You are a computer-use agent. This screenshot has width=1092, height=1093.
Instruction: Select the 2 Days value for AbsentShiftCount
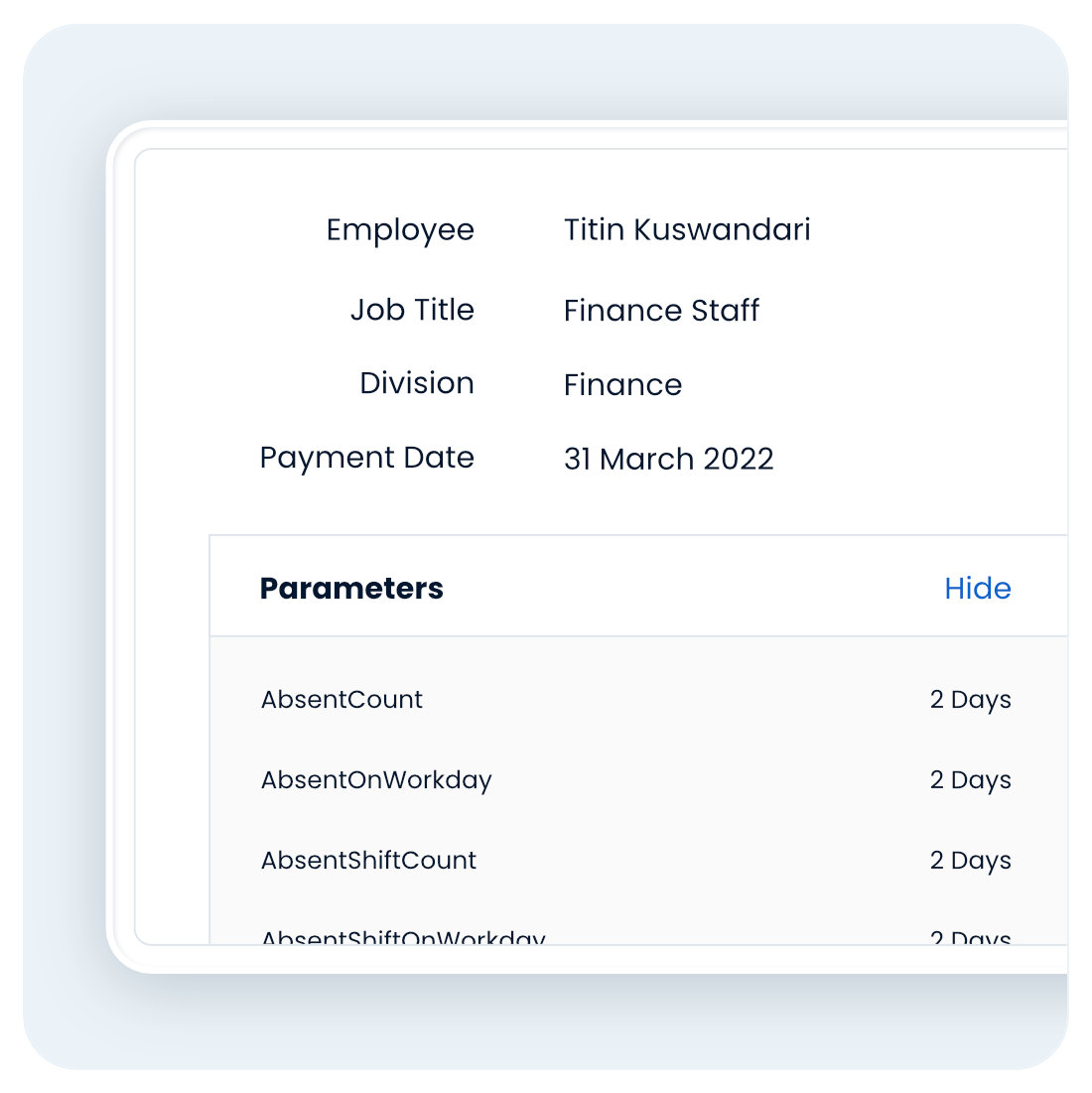pos(970,861)
